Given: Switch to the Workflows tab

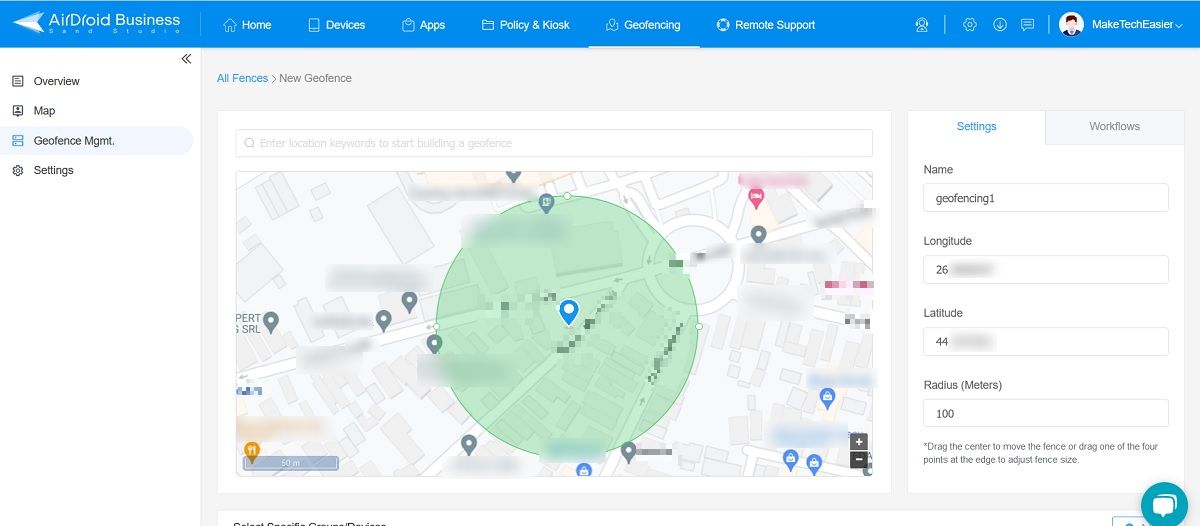Looking at the screenshot, I should click(x=1114, y=127).
